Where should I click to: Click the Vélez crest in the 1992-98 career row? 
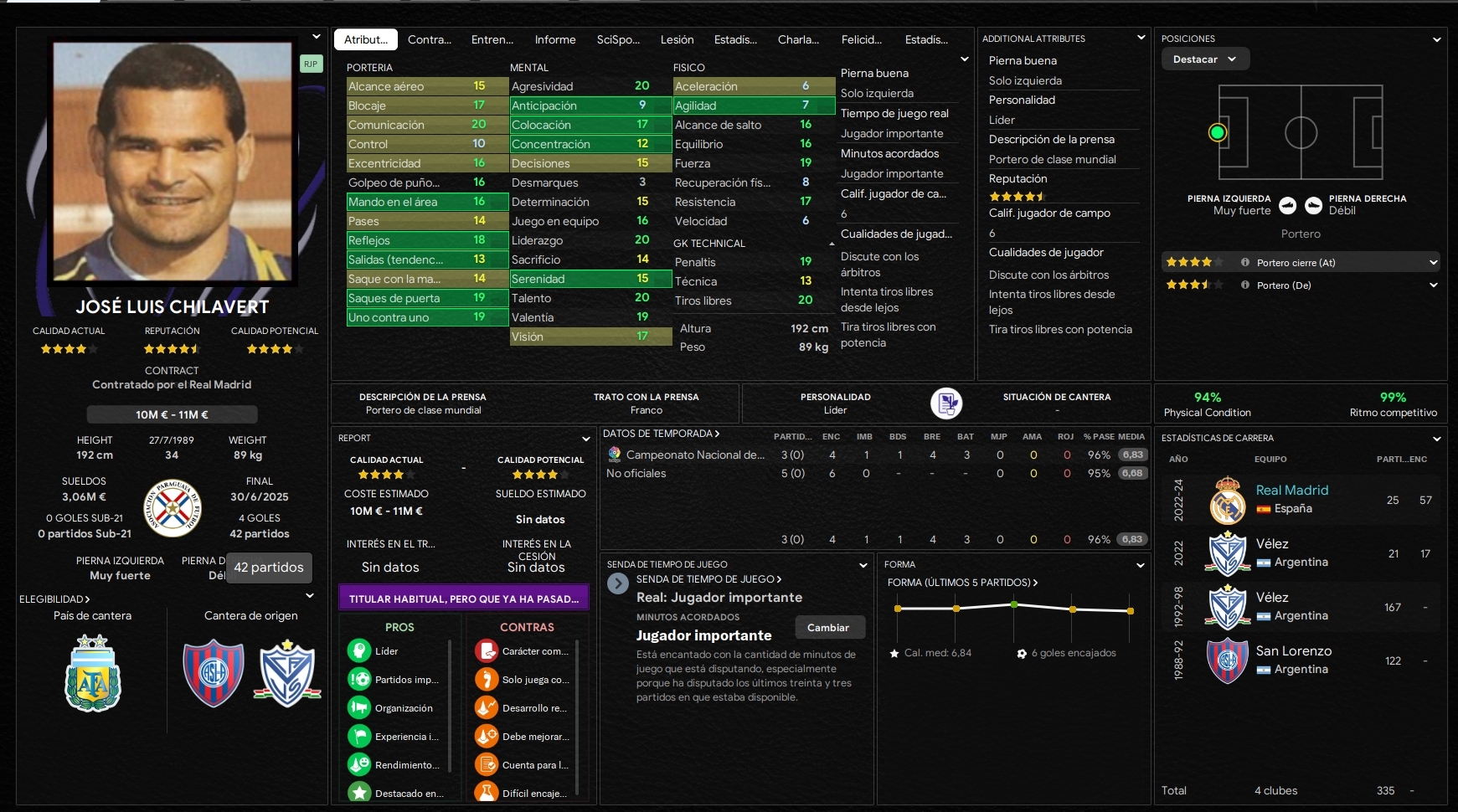point(1228,607)
